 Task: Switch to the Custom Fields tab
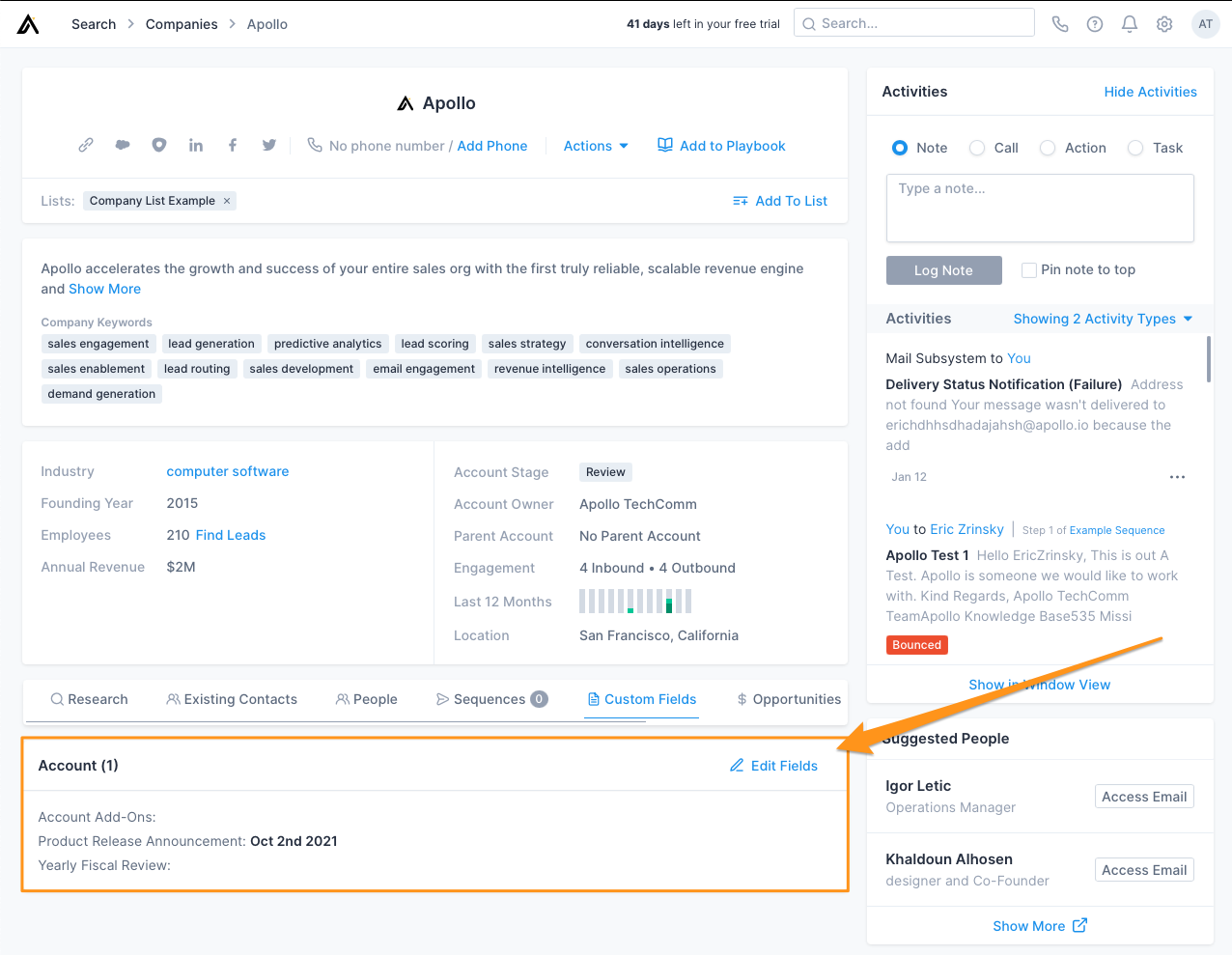pos(641,699)
